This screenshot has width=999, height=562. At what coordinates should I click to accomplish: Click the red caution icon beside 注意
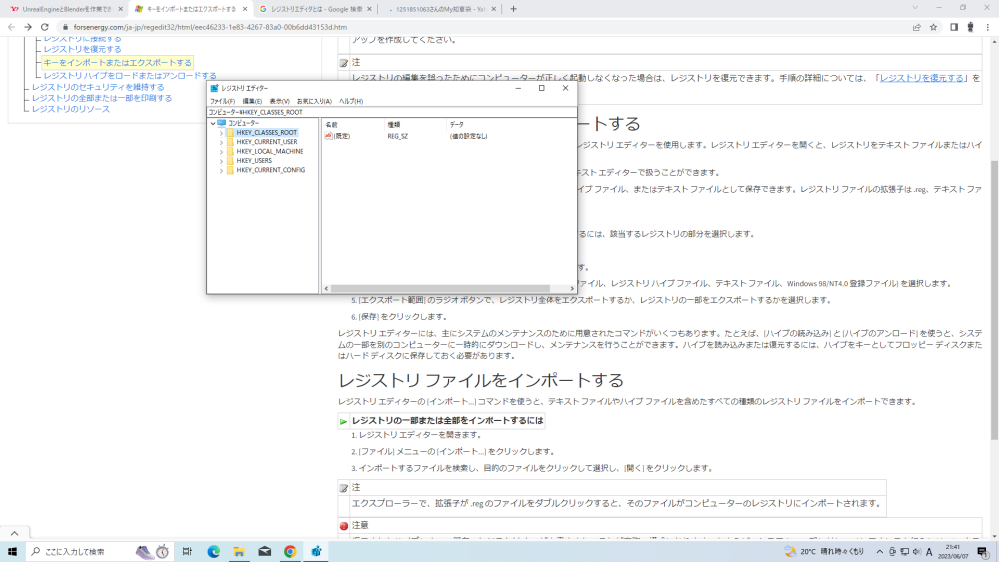point(344,526)
